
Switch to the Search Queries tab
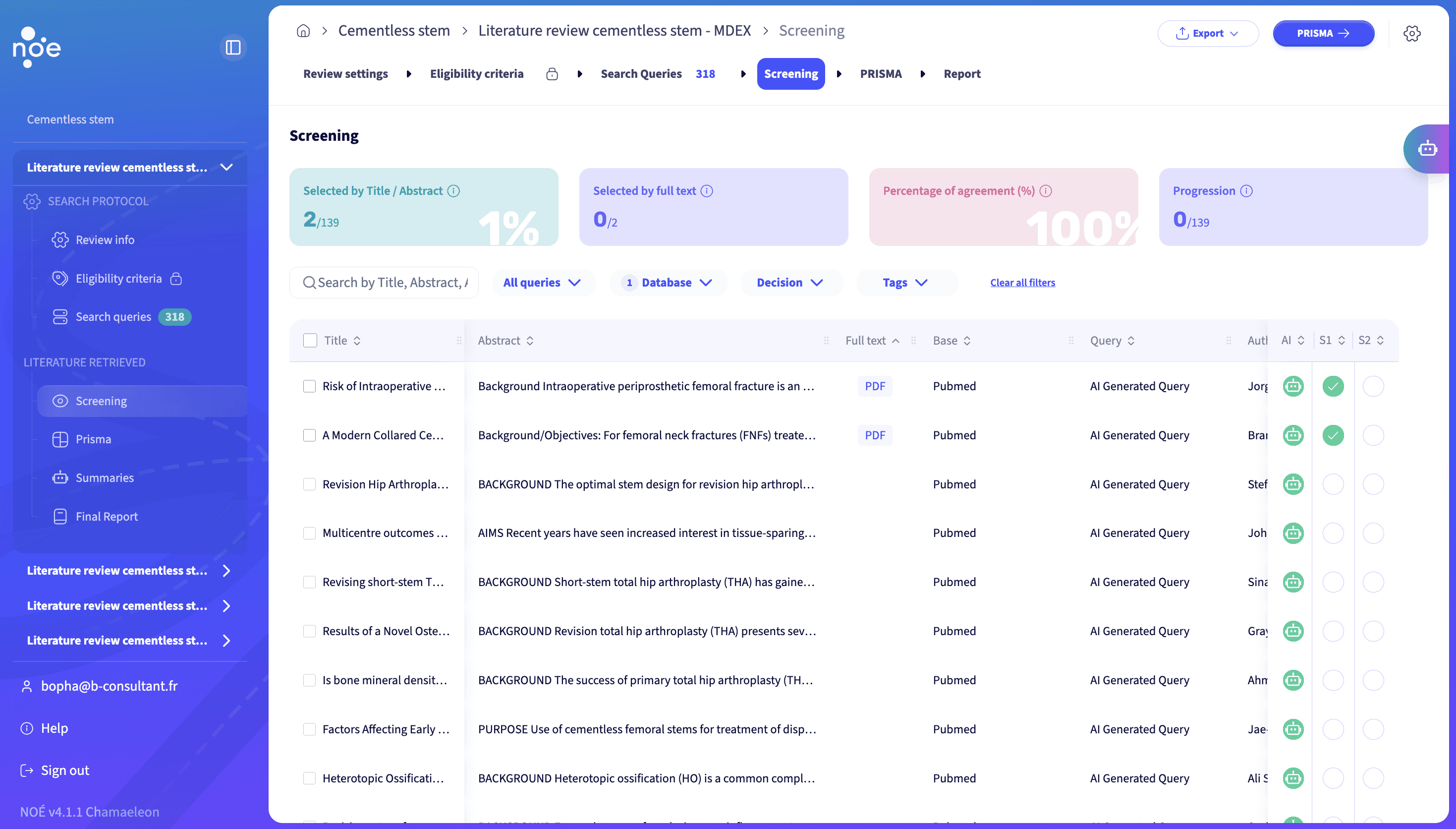[x=641, y=74]
